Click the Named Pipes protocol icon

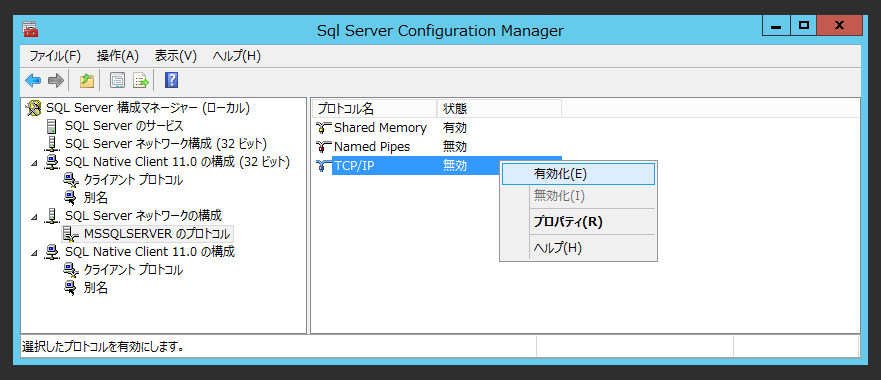[x=323, y=147]
